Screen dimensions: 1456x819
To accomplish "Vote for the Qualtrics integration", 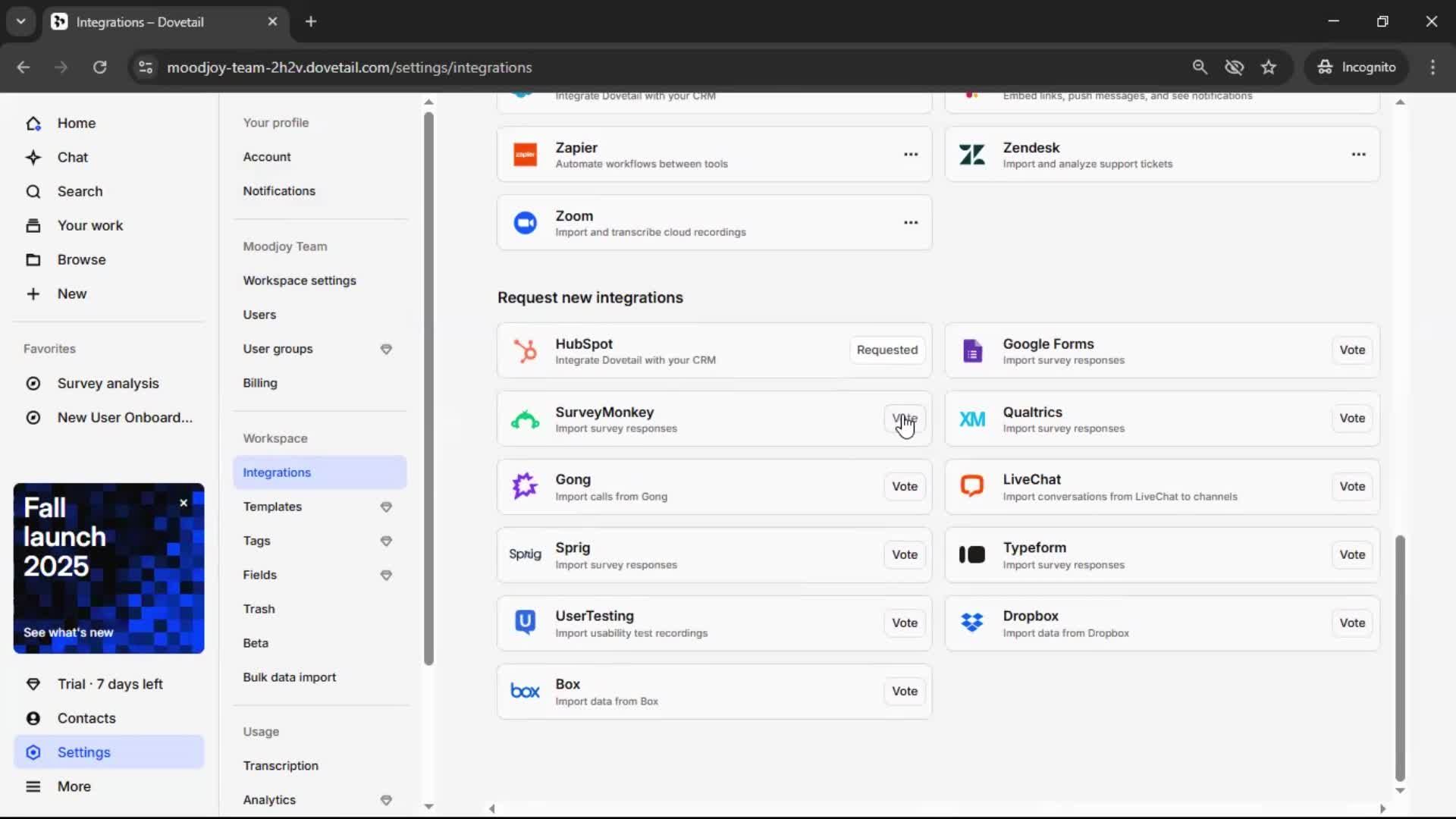I will (x=1351, y=419).
